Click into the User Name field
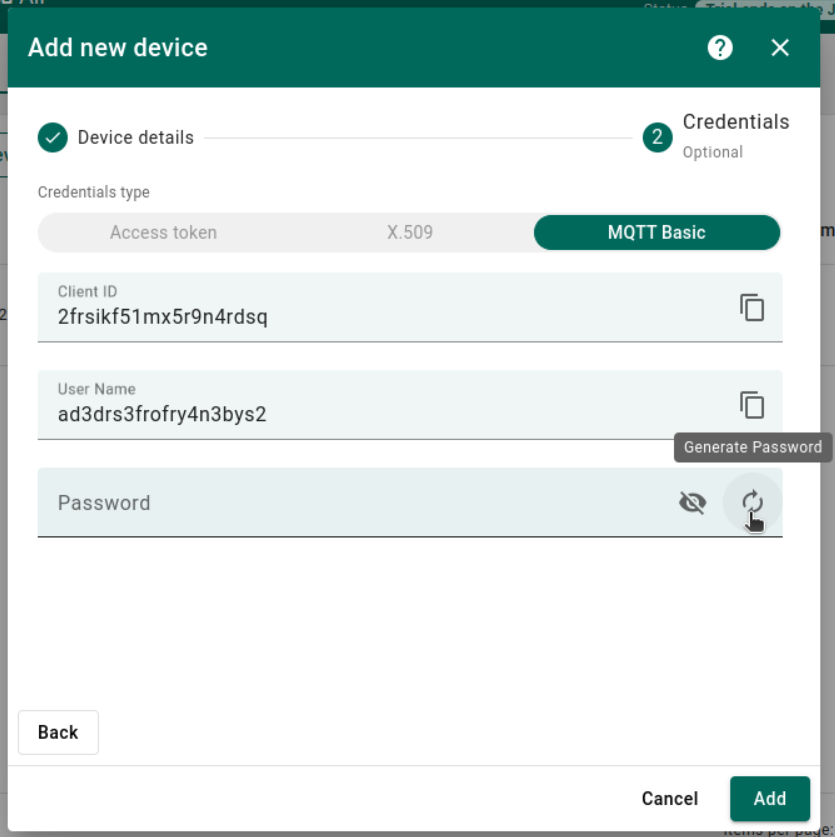Viewport: 835px width, 837px height. 380,414
